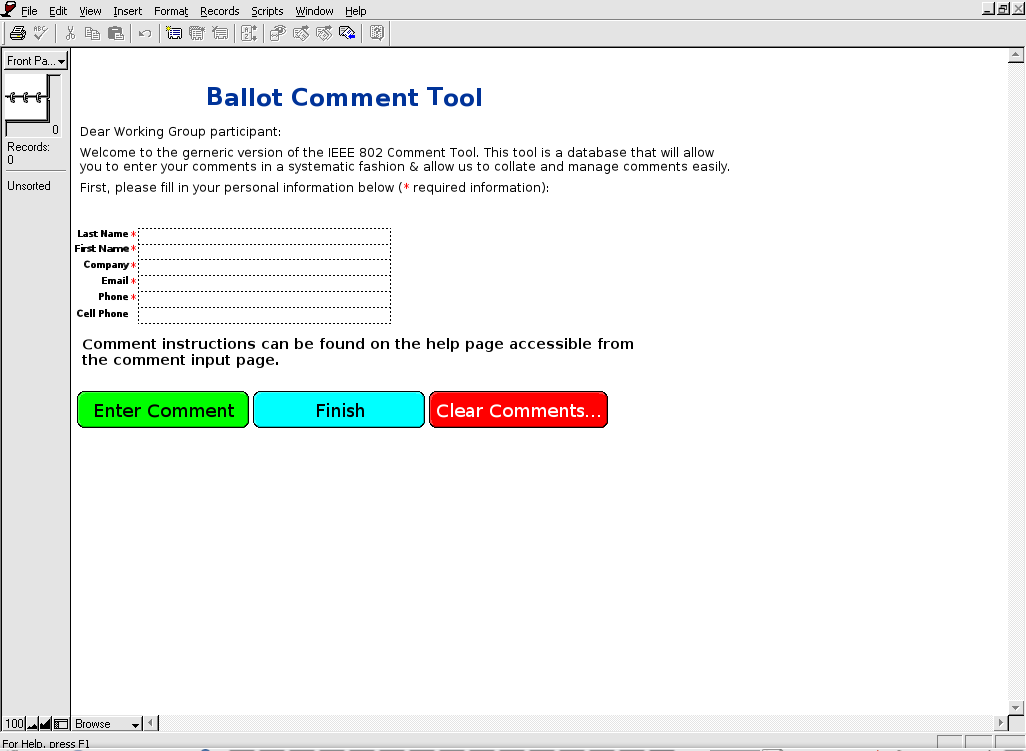Click the 'Dear Working Group participant:' line
The image size is (1026, 751).
click(180, 131)
